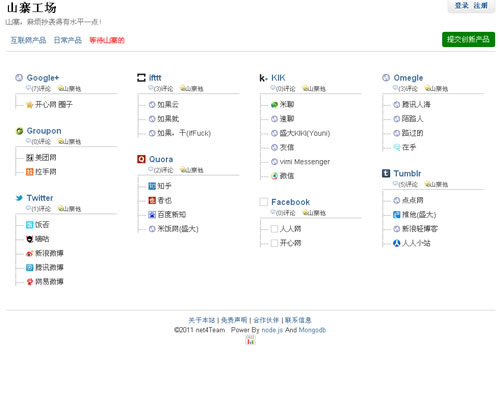The height and width of the screenshot is (400, 500).
Task: Switch to the 互联网产品 tab
Action: click(28, 40)
